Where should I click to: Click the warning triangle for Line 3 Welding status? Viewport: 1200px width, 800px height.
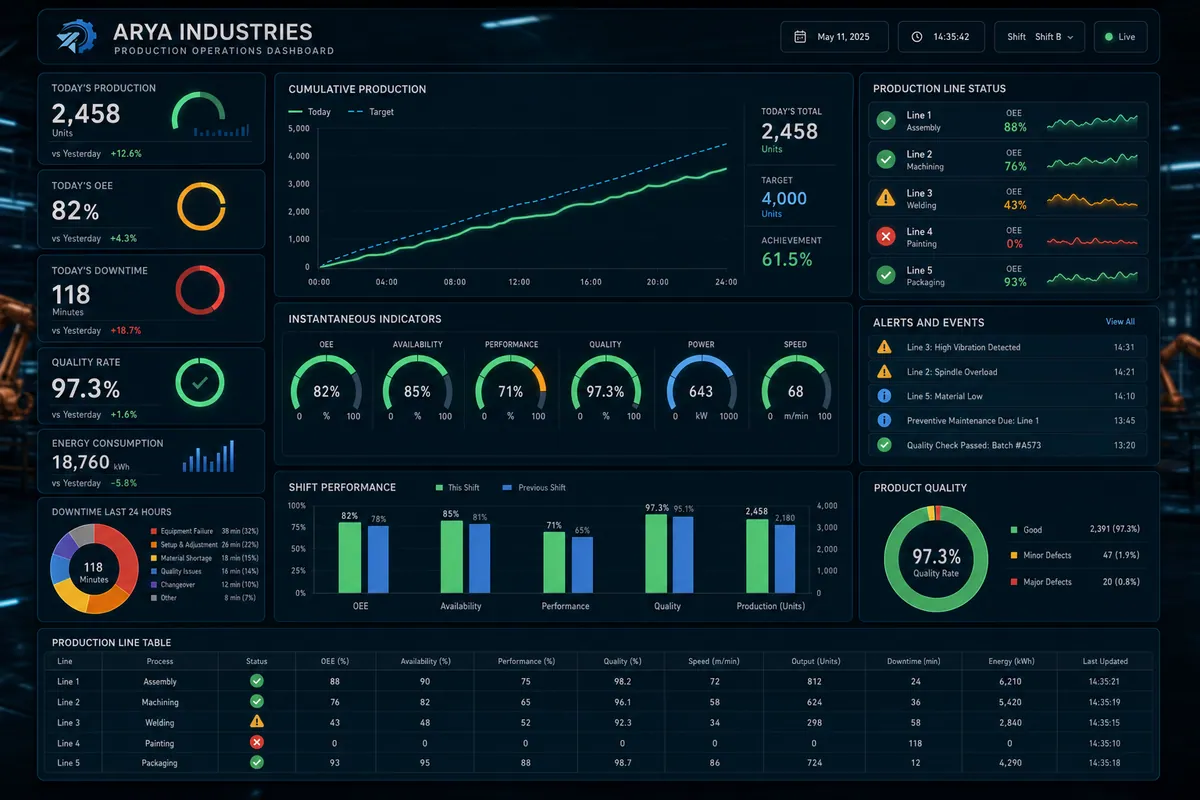tap(885, 198)
